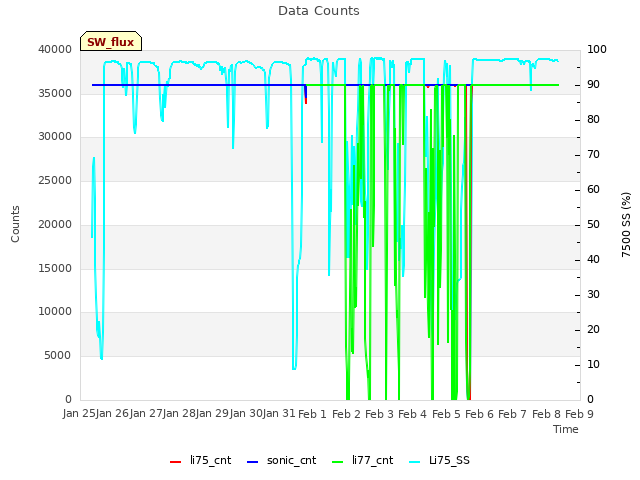Click the Feb 8 date tick
640x480 pixels.
pyautogui.click(x=546, y=414)
